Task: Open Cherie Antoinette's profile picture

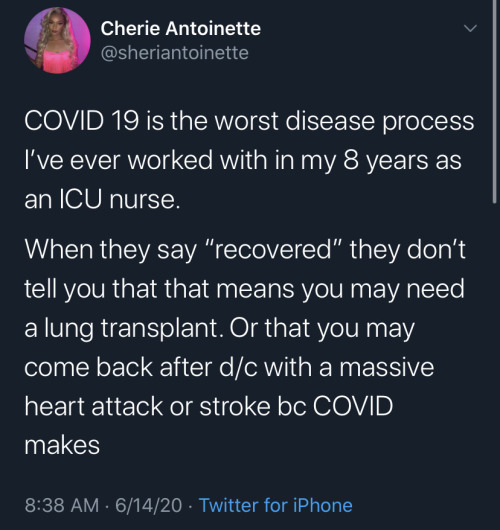Action: pos(57,41)
